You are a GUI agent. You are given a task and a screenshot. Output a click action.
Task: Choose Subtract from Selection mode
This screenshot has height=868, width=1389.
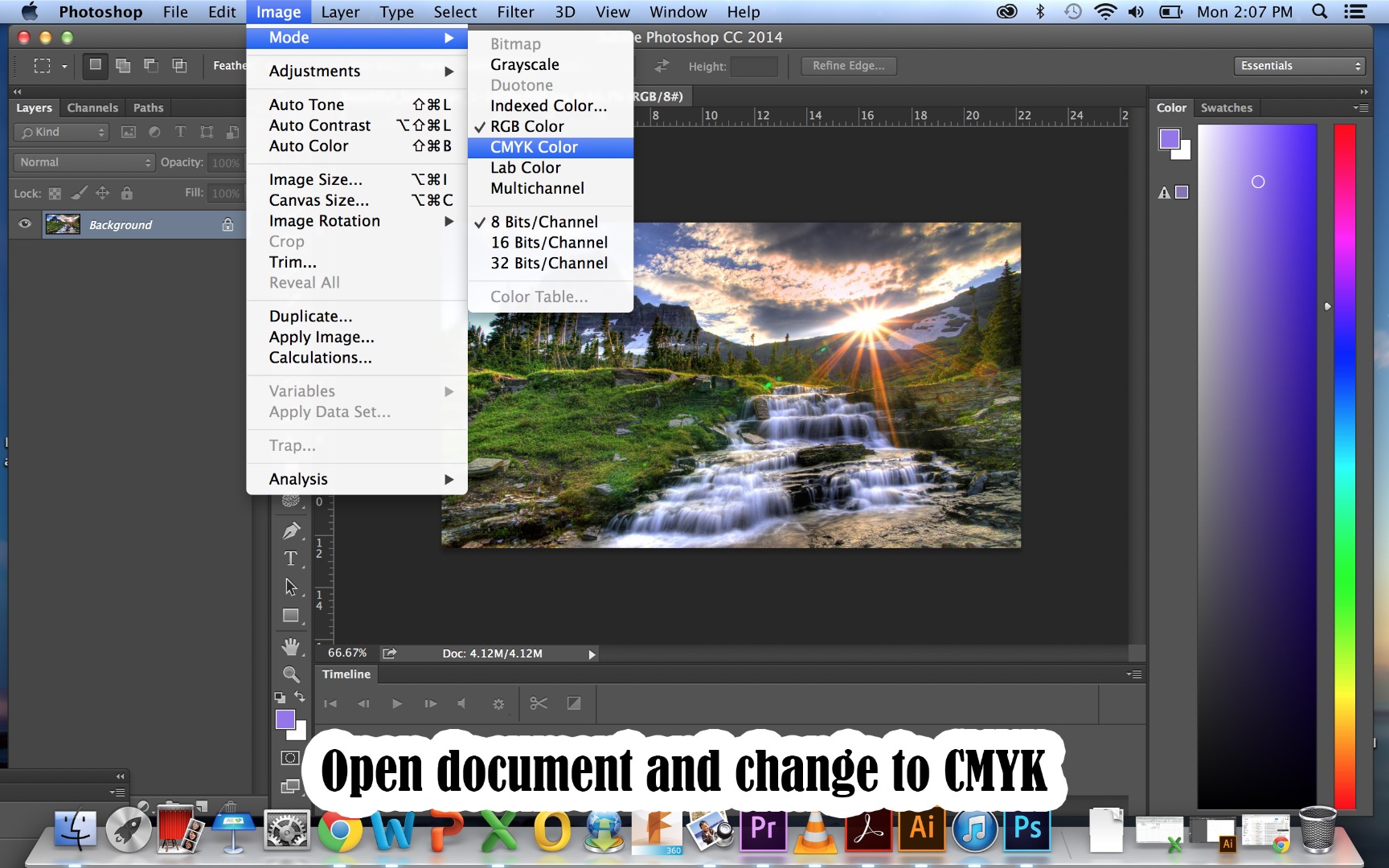coord(151,66)
